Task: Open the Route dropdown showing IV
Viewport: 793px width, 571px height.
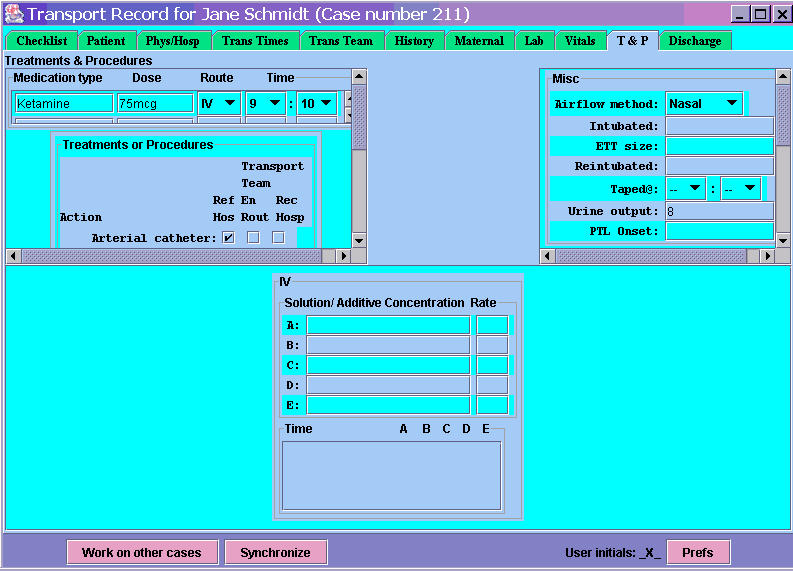Action: [219, 103]
